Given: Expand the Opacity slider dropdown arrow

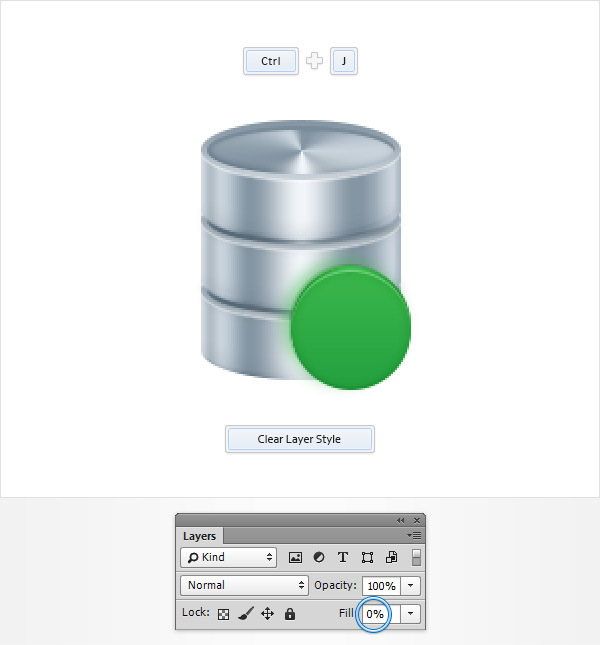Looking at the screenshot, I should (x=412, y=586).
